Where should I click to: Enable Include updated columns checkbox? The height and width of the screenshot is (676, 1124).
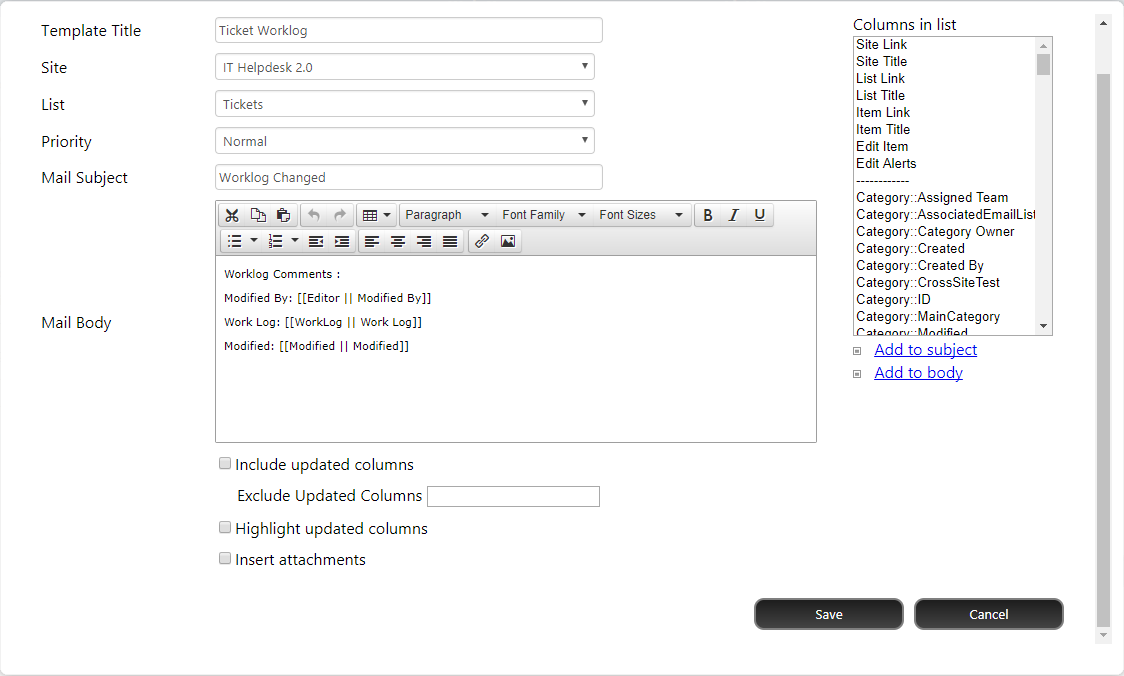pyautogui.click(x=225, y=464)
